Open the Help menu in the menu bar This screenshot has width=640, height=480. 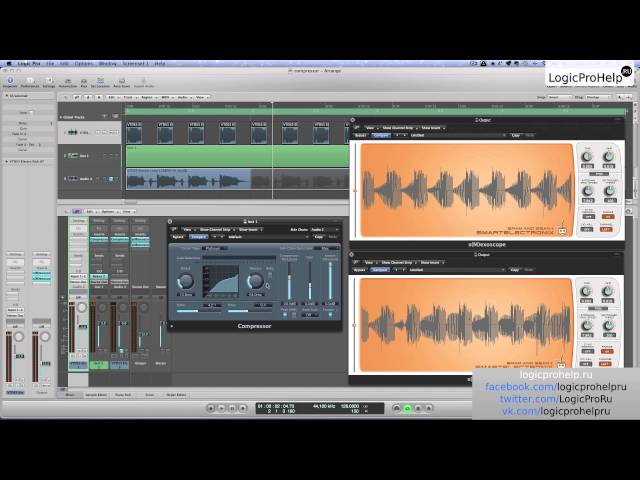tap(160, 64)
